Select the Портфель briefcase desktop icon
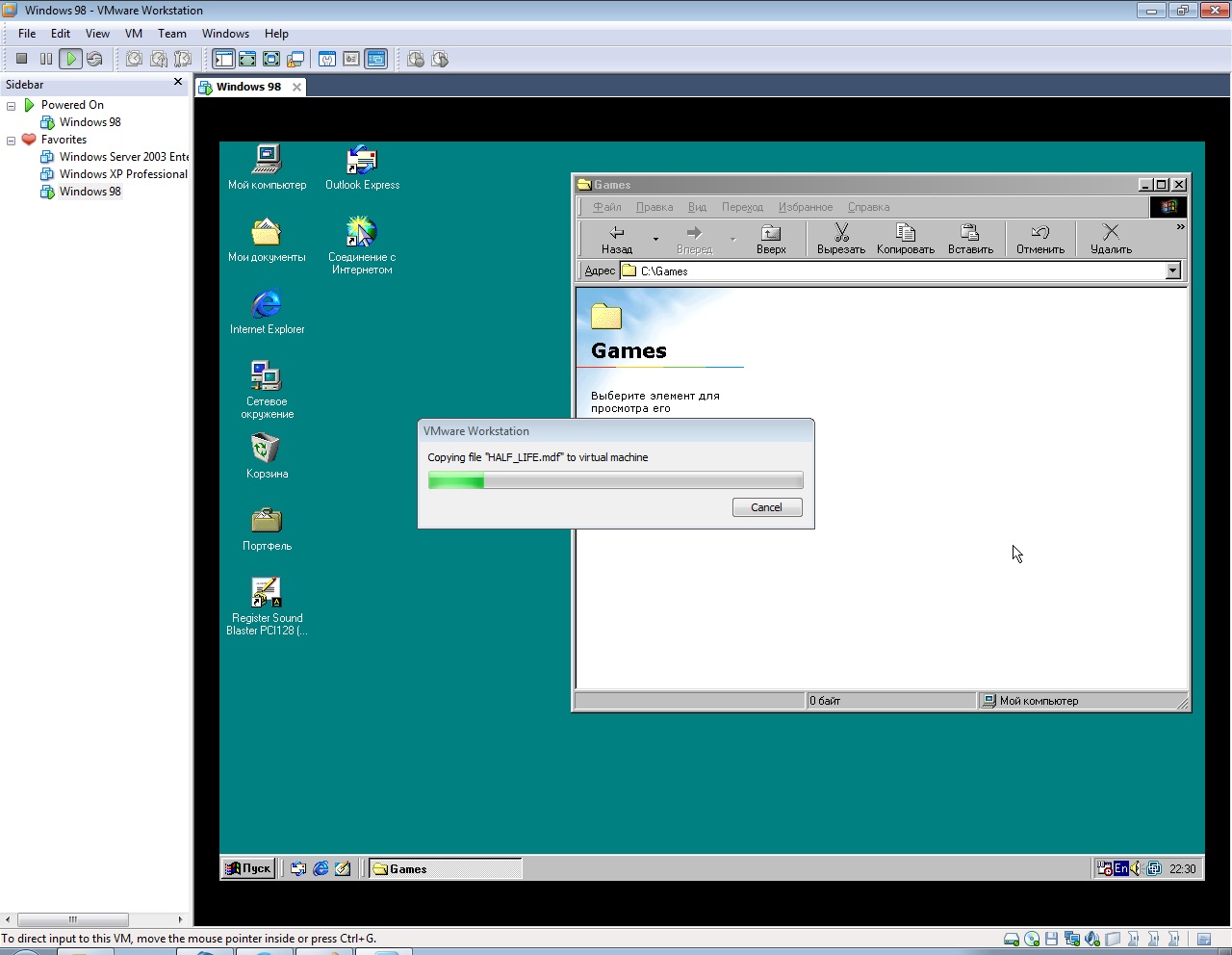The width and height of the screenshot is (1232, 955). coord(267,529)
